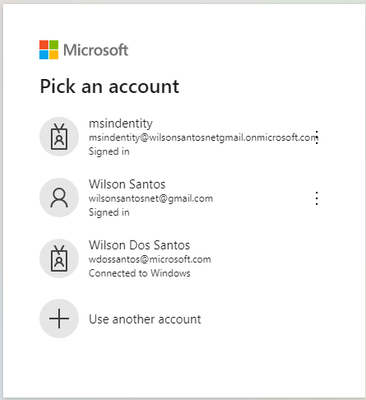Image resolution: width=366 pixels, height=400 pixels.
Task: Open more options for Wilson Santos account
Action: click(317, 198)
